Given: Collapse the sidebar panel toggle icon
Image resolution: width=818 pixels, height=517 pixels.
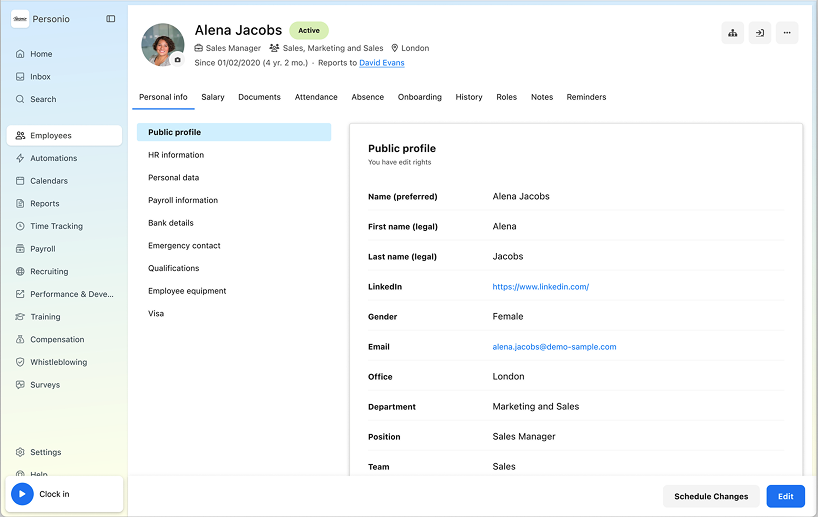Looking at the screenshot, I should (111, 19).
